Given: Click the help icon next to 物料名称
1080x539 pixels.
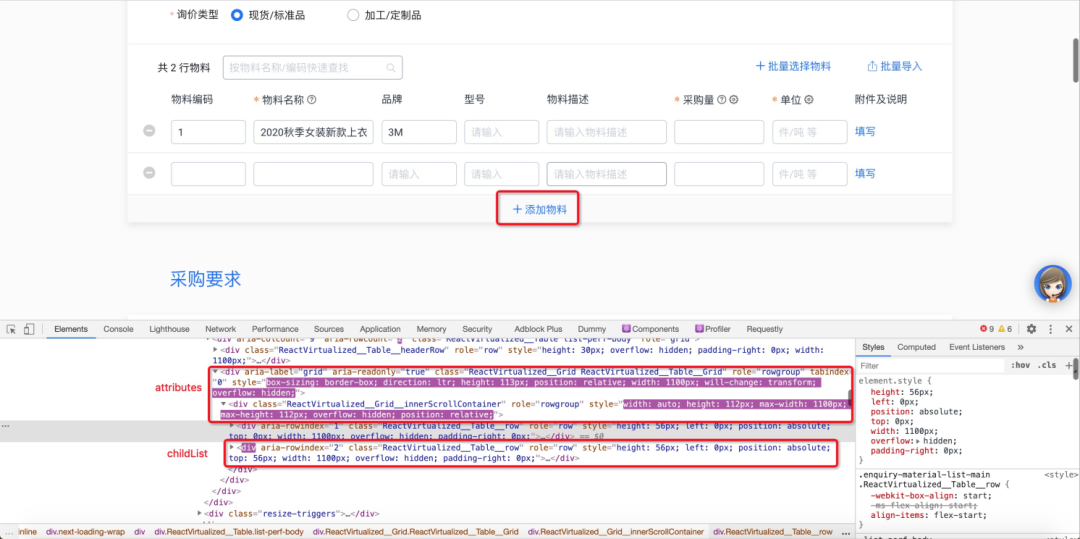Looking at the screenshot, I should (311, 100).
